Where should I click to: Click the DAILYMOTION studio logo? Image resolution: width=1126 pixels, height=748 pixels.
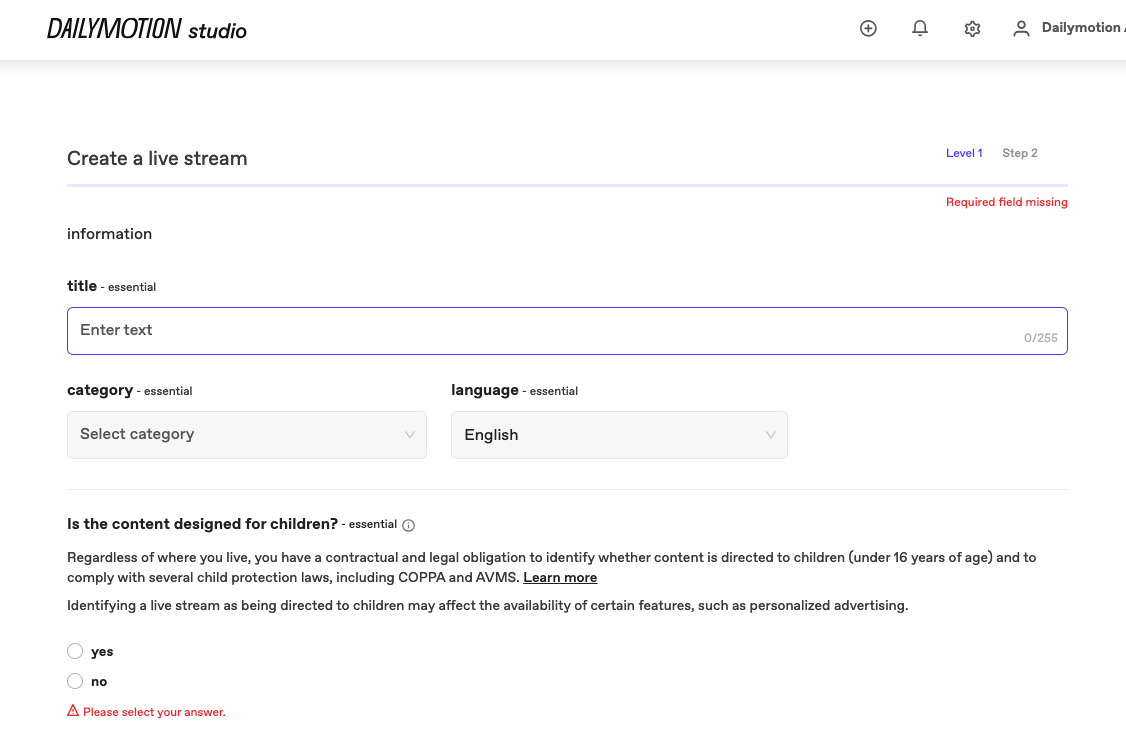pyautogui.click(x=146, y=29)
